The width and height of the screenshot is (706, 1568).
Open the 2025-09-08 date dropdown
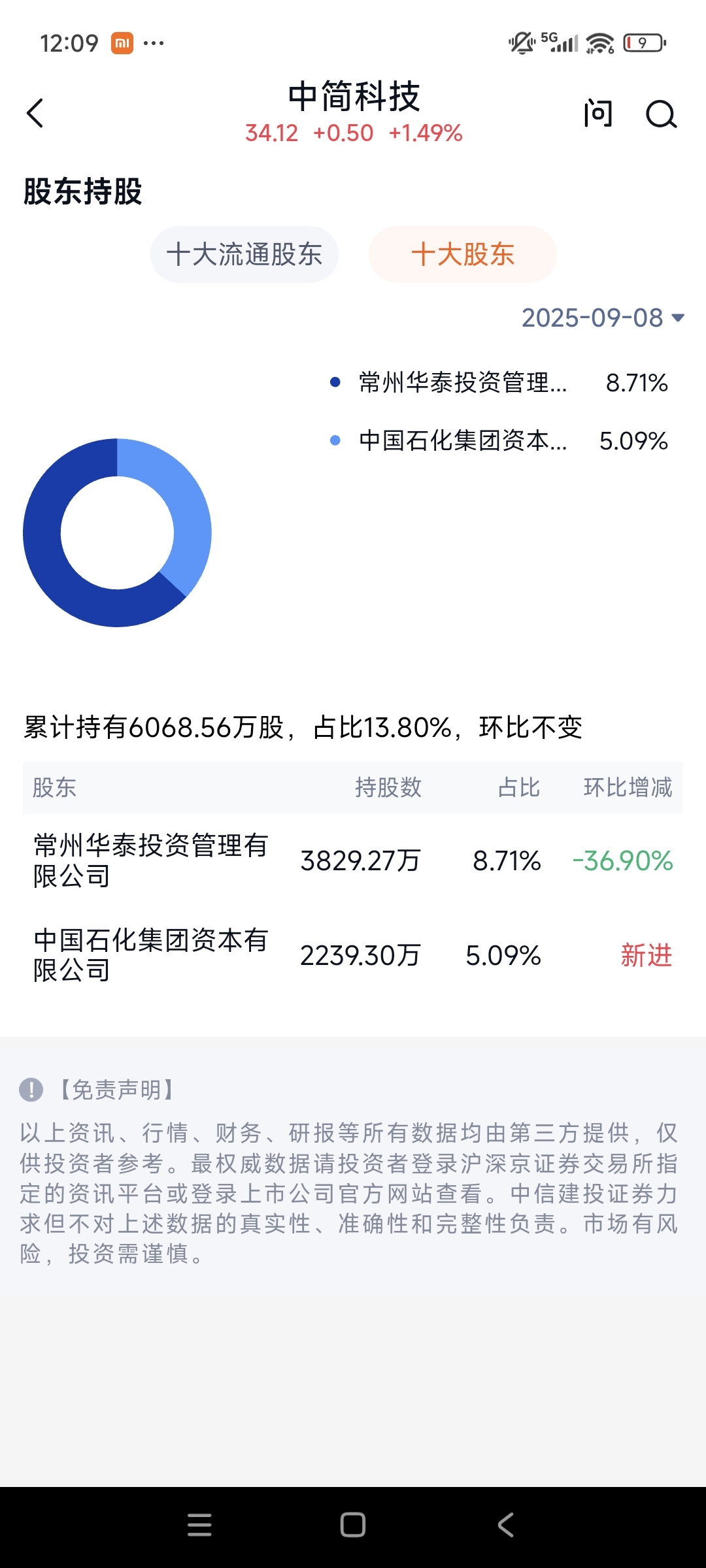[x=602, y=318]
